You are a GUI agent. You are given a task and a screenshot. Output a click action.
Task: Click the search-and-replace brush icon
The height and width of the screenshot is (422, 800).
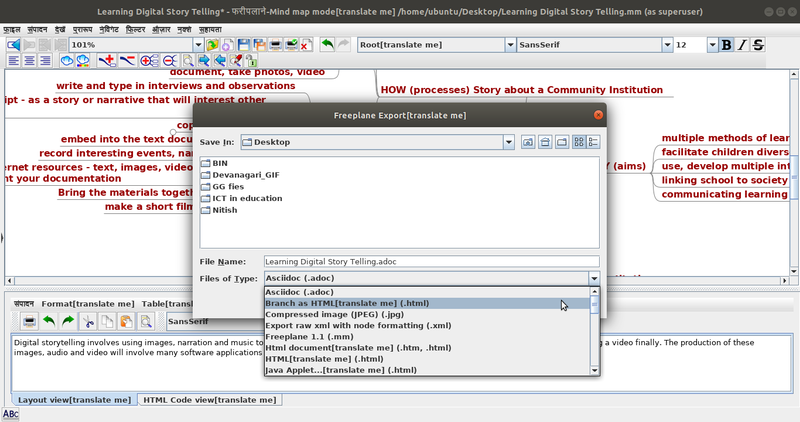point(235,61)
